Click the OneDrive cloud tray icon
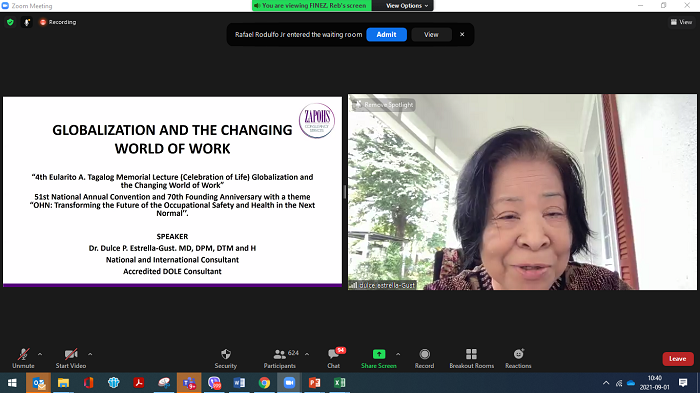The image size is (700, 393). tap(631, 383)
